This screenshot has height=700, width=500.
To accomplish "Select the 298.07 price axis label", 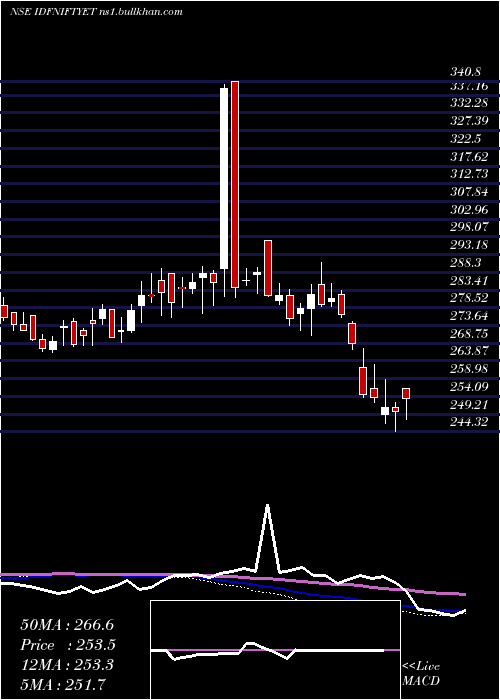I will (468, 227).
